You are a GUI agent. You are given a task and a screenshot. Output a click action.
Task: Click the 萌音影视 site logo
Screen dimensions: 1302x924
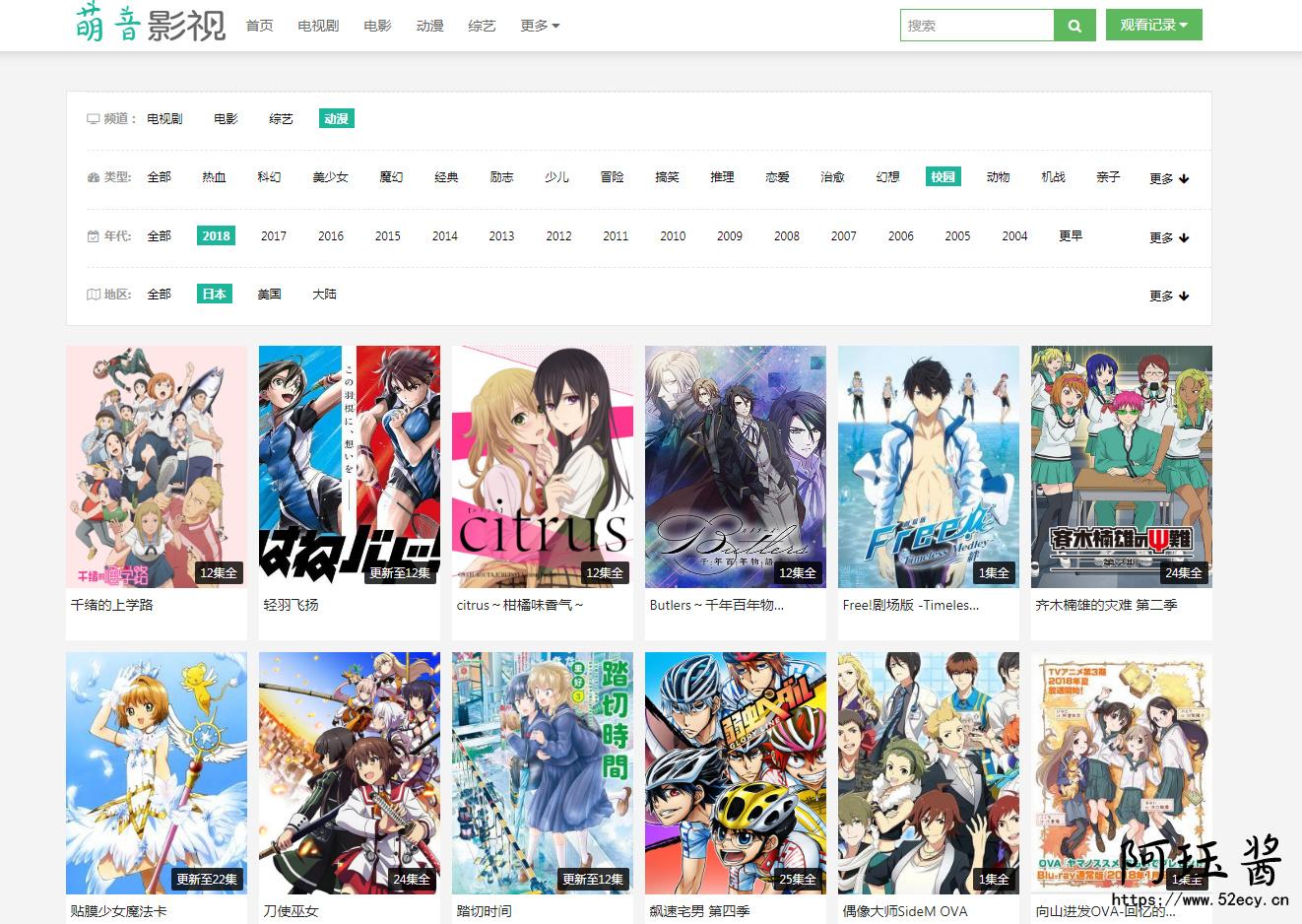pos(150,25)
